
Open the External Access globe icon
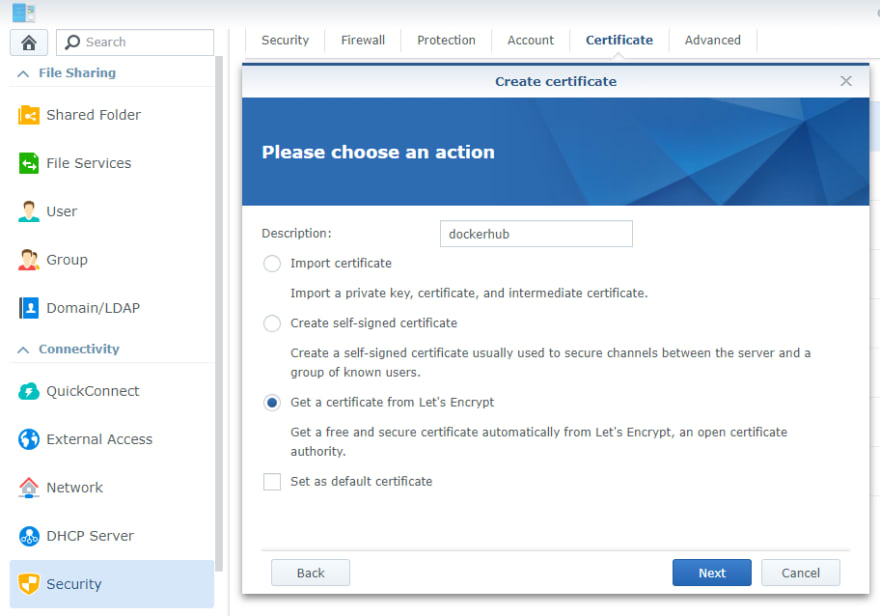29,439
